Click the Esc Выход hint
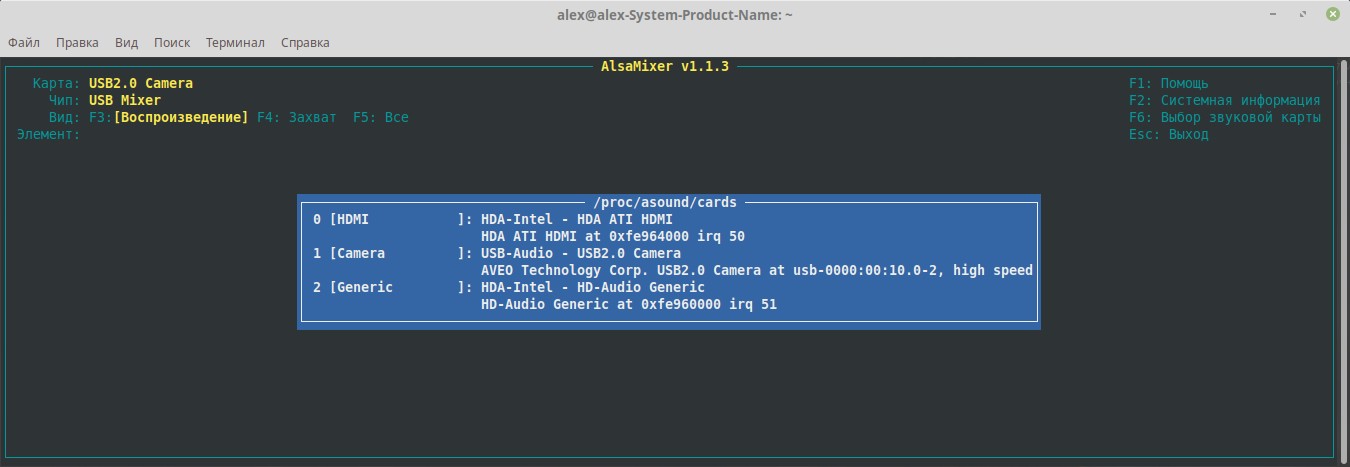Image resolution: width=1350 pixels, height=467 pixels. 1168,134
